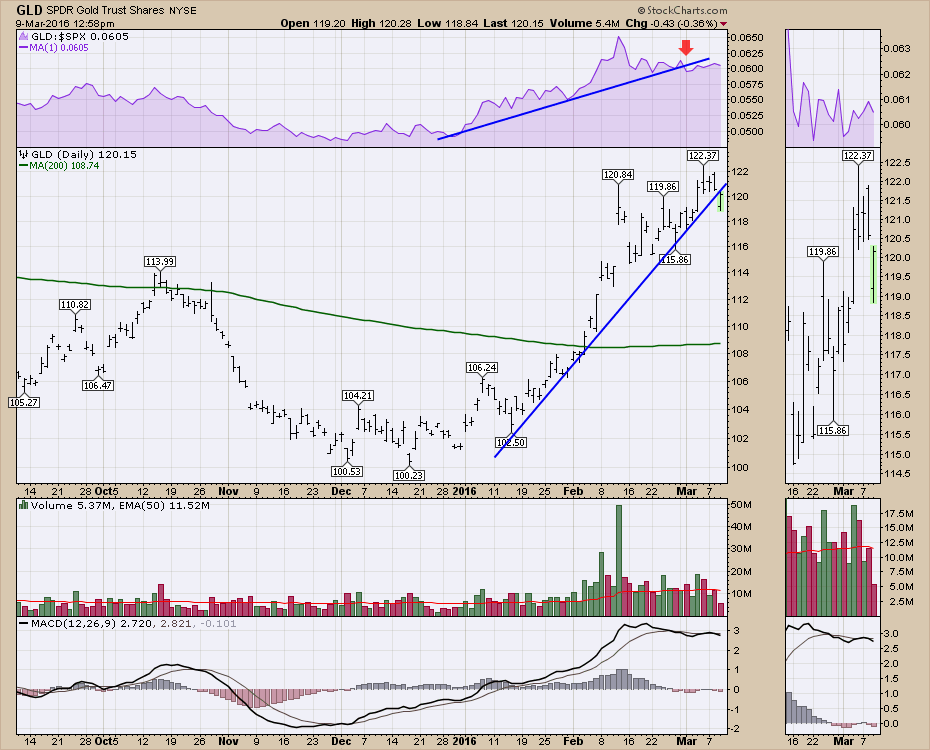The image size is (930, 750).
Task: Click the 105.27 price label
Action: click(24, 403)
